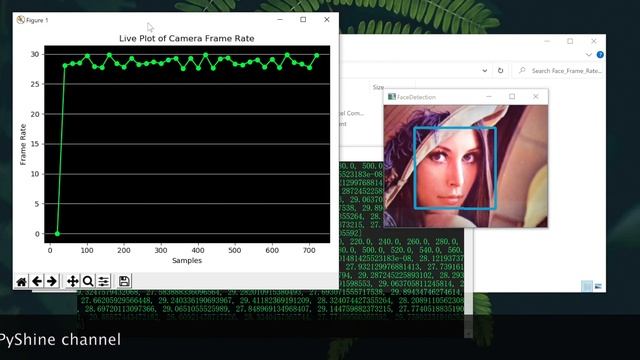Minimize the FaceDetection window
The image size is (640, 360).
pos(489,97)
